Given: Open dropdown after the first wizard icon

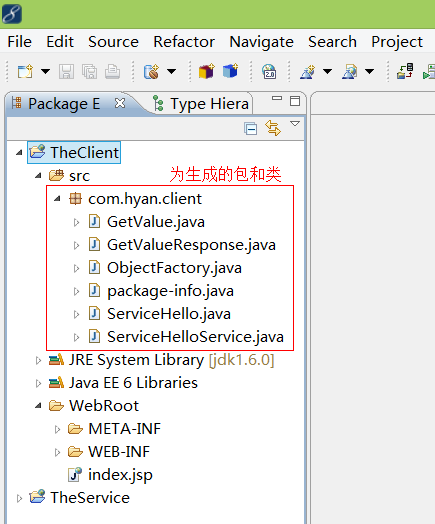Looking at the screenshot, I should 327,71.
